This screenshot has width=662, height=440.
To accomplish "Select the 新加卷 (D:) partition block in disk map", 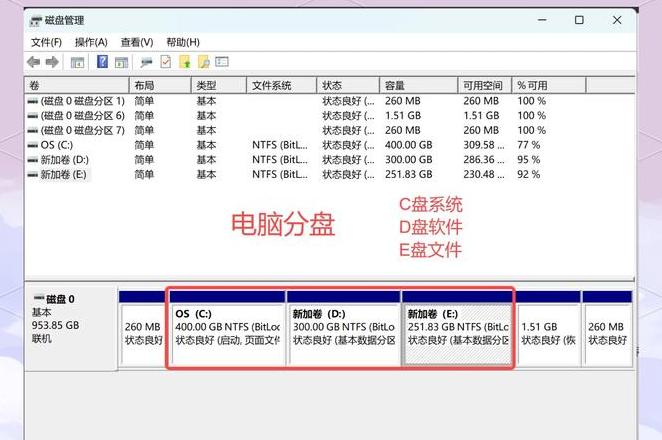I will (x=344, y=329).
